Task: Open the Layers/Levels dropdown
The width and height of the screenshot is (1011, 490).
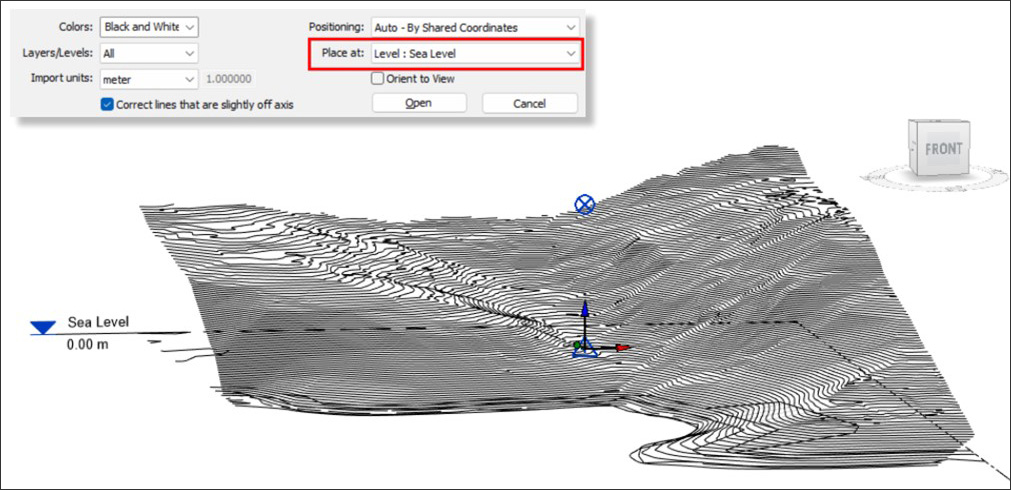Action: point(149,54)
